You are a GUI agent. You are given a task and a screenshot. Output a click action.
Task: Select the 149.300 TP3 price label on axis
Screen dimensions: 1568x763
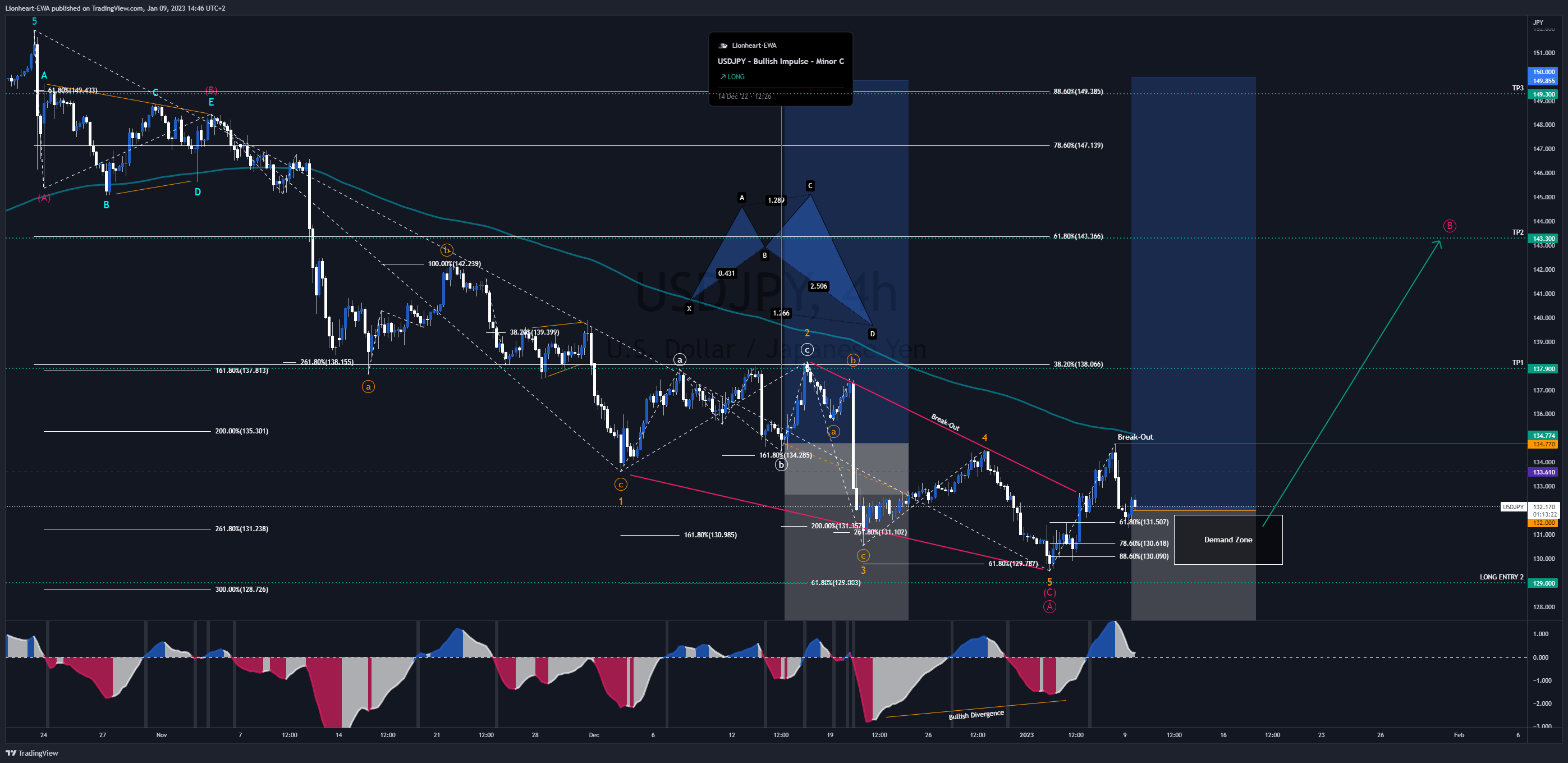pos(1544,94)
